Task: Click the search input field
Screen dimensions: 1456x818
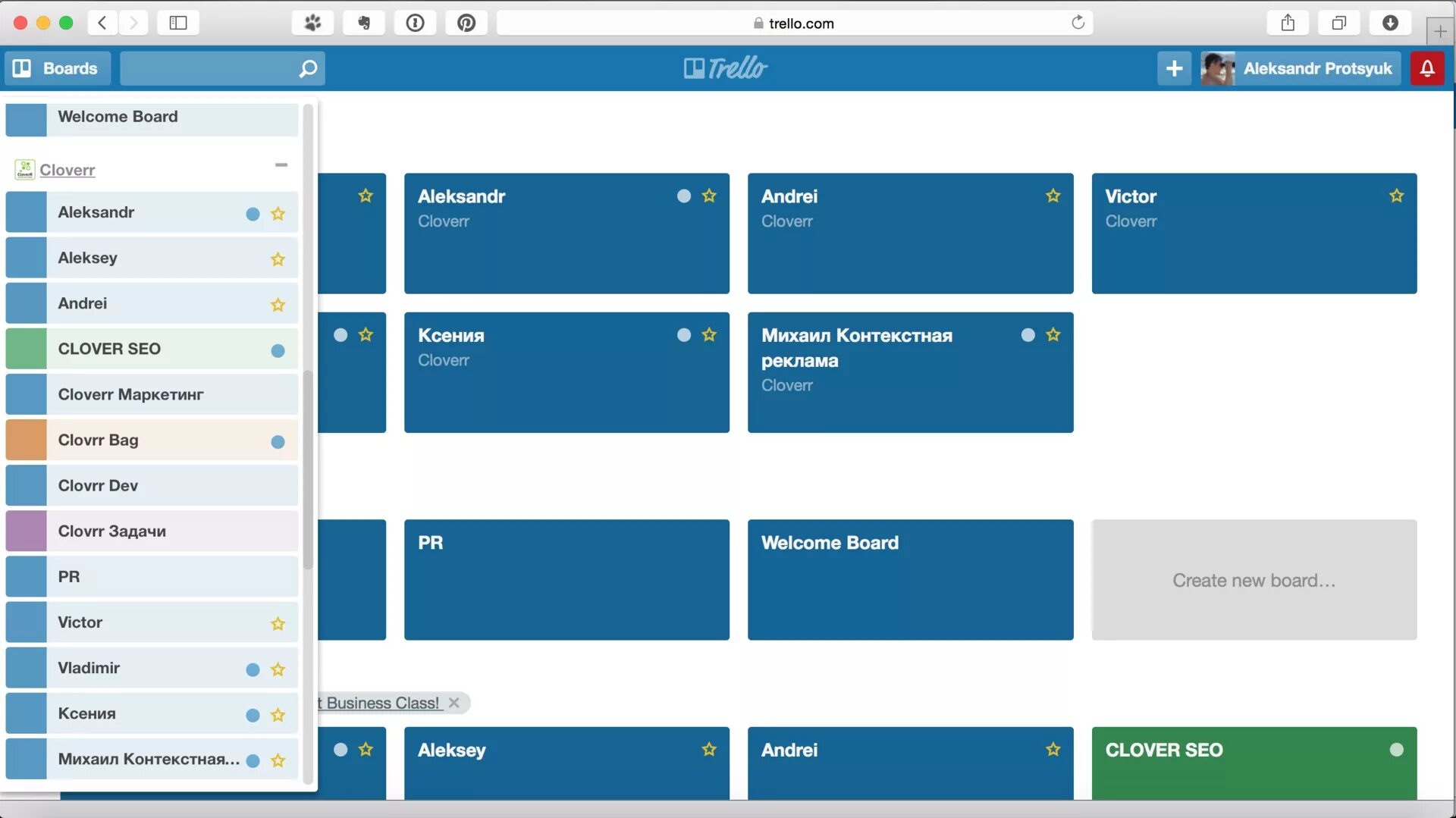Action: 222,68
